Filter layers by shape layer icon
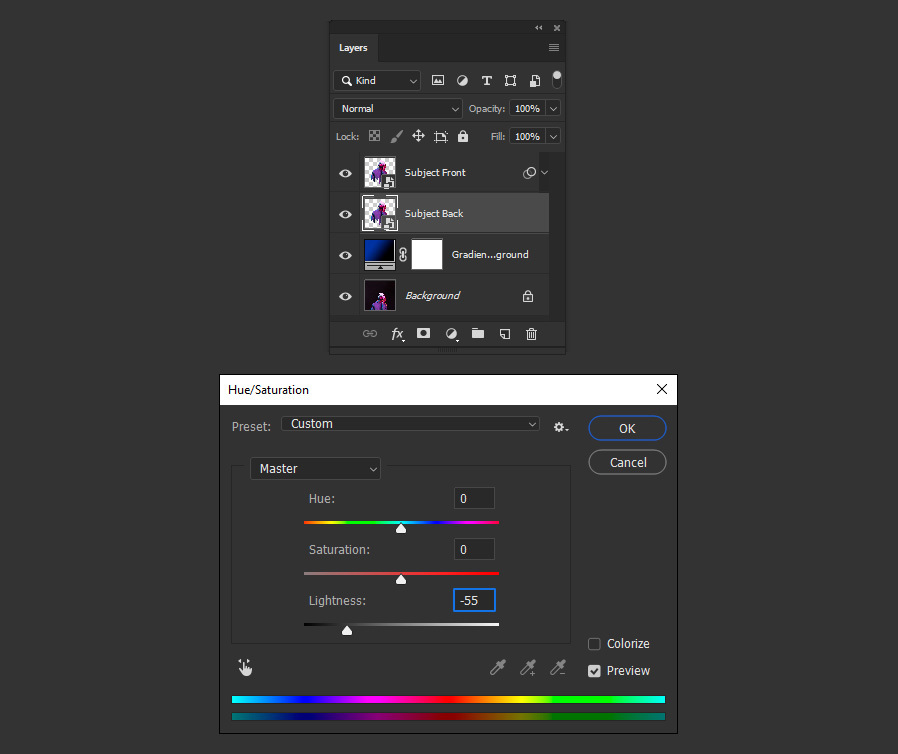The height and width of the screenshot is (754, 898). [x=510, y=81]
